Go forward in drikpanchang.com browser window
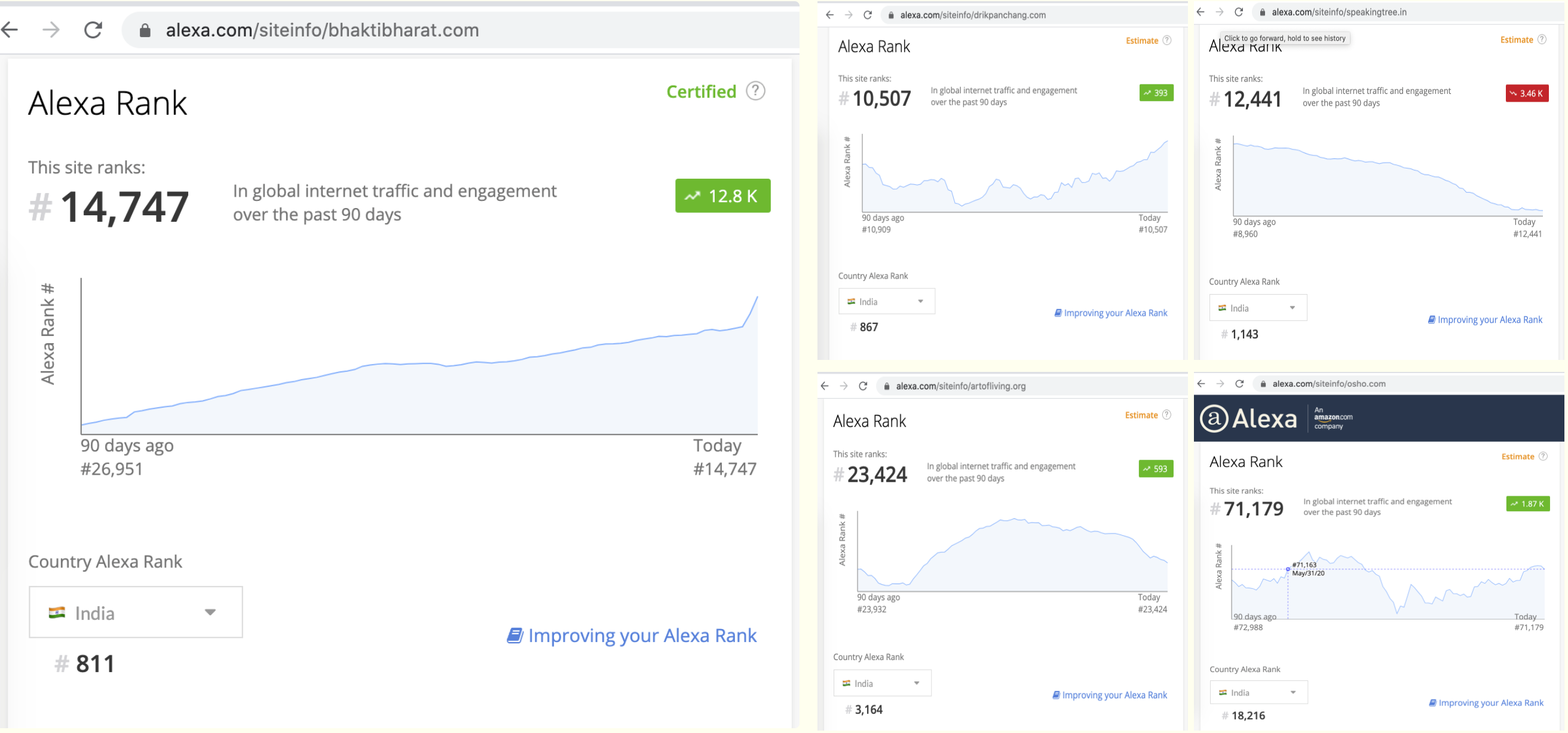1568x733 pixels. (849, 14)
